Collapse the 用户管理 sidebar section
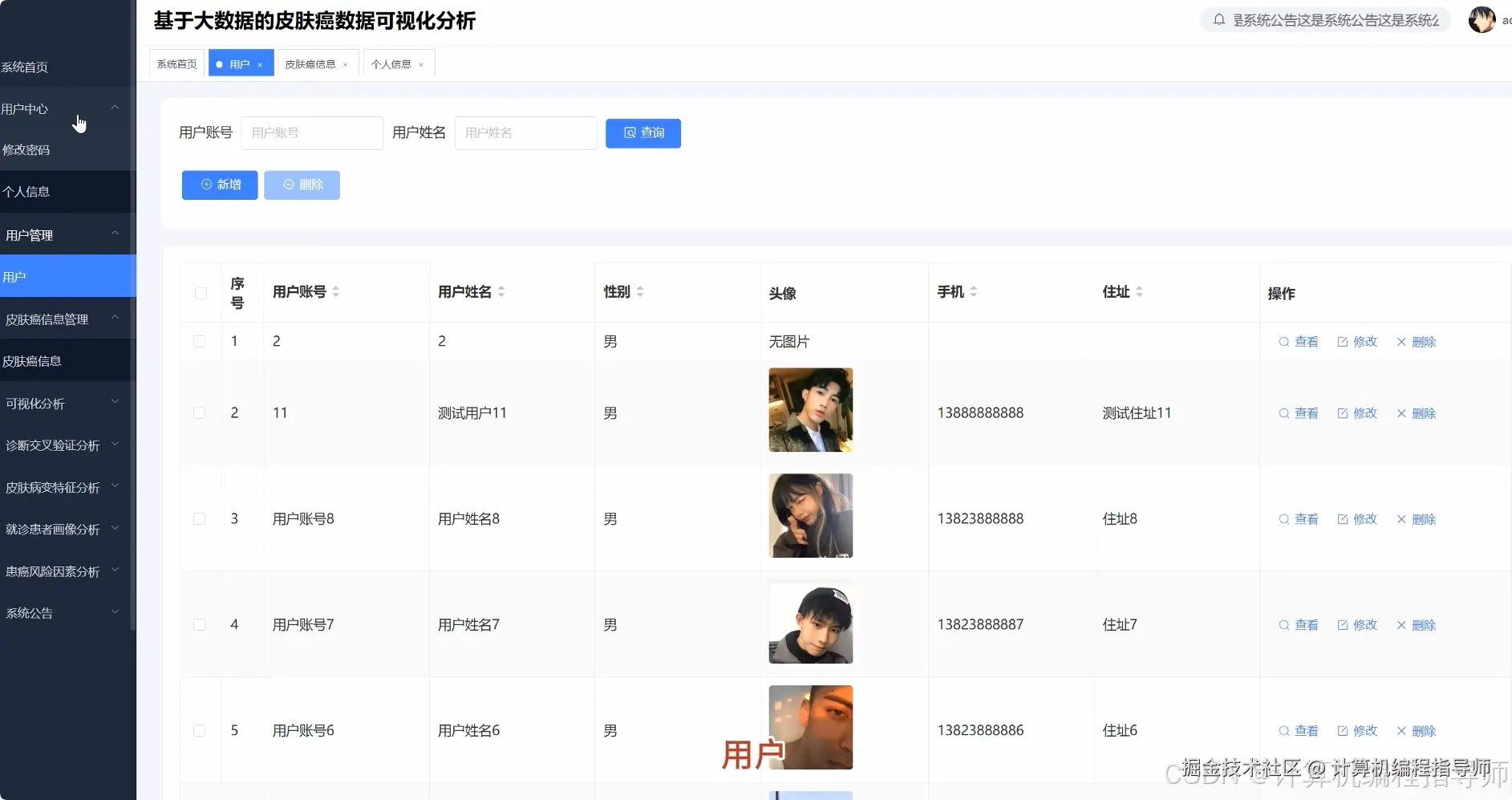This screenshot has width=1512, height=800. (115, 234)
